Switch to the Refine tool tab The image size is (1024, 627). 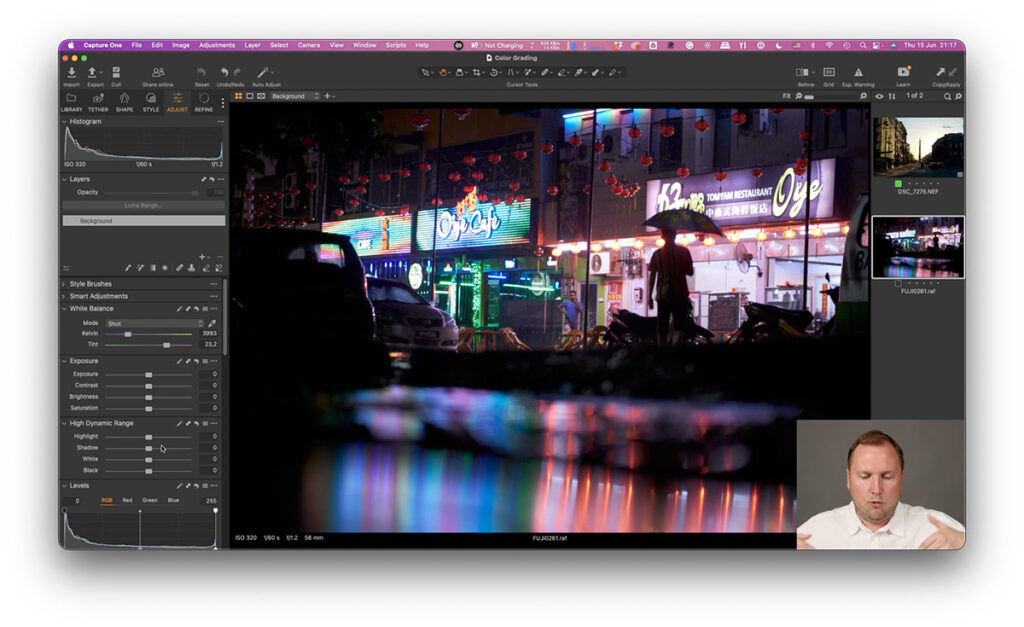[x=204, y=102]
